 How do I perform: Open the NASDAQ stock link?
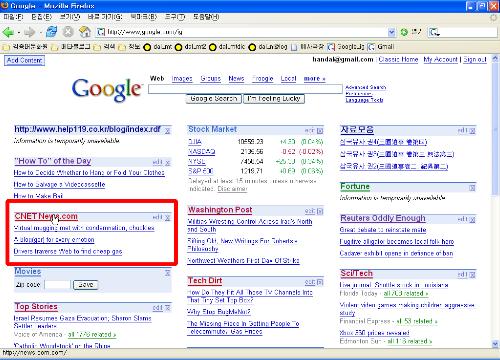(x=202, y=152)
